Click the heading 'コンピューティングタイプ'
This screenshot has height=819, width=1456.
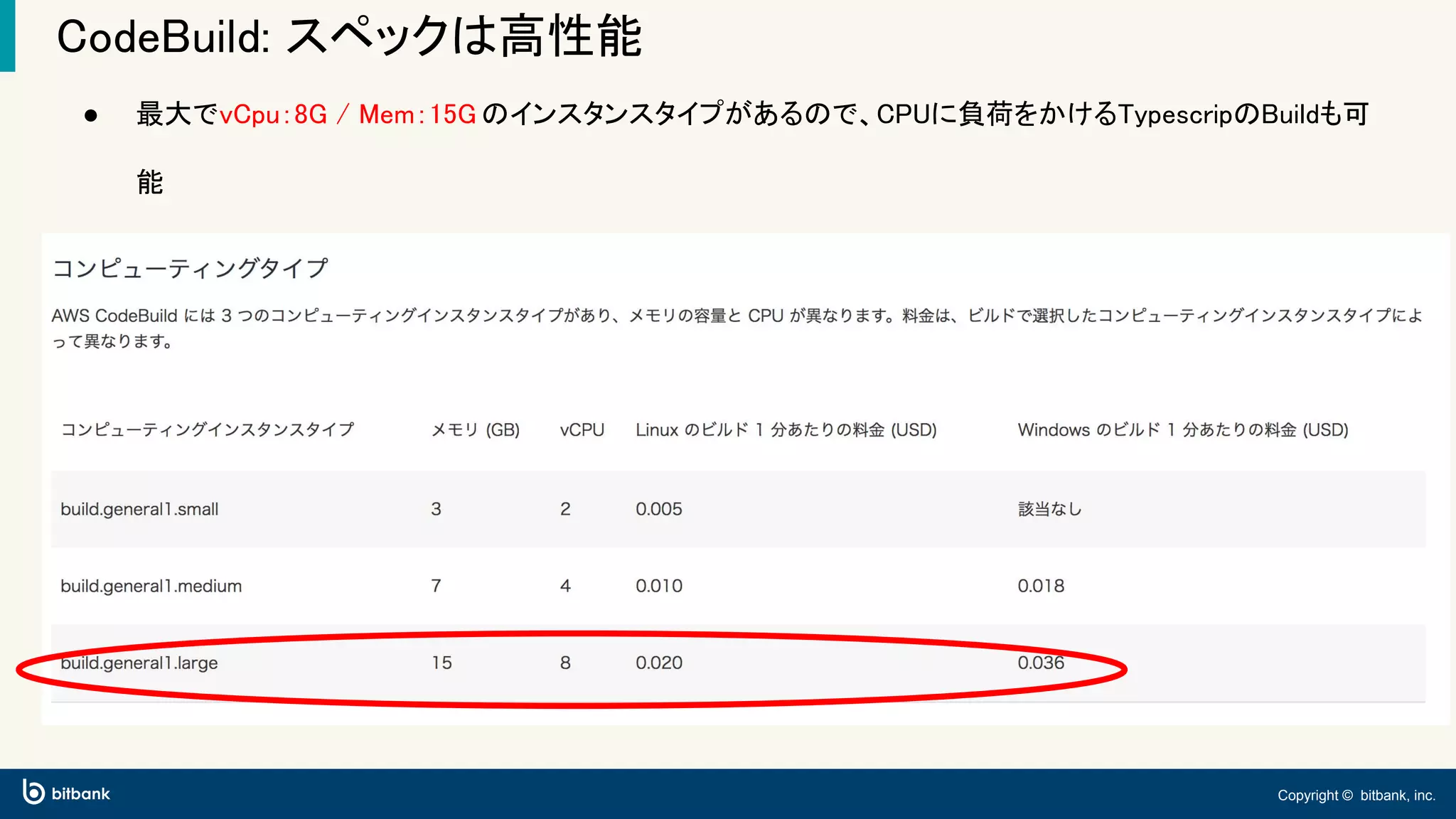190,268
